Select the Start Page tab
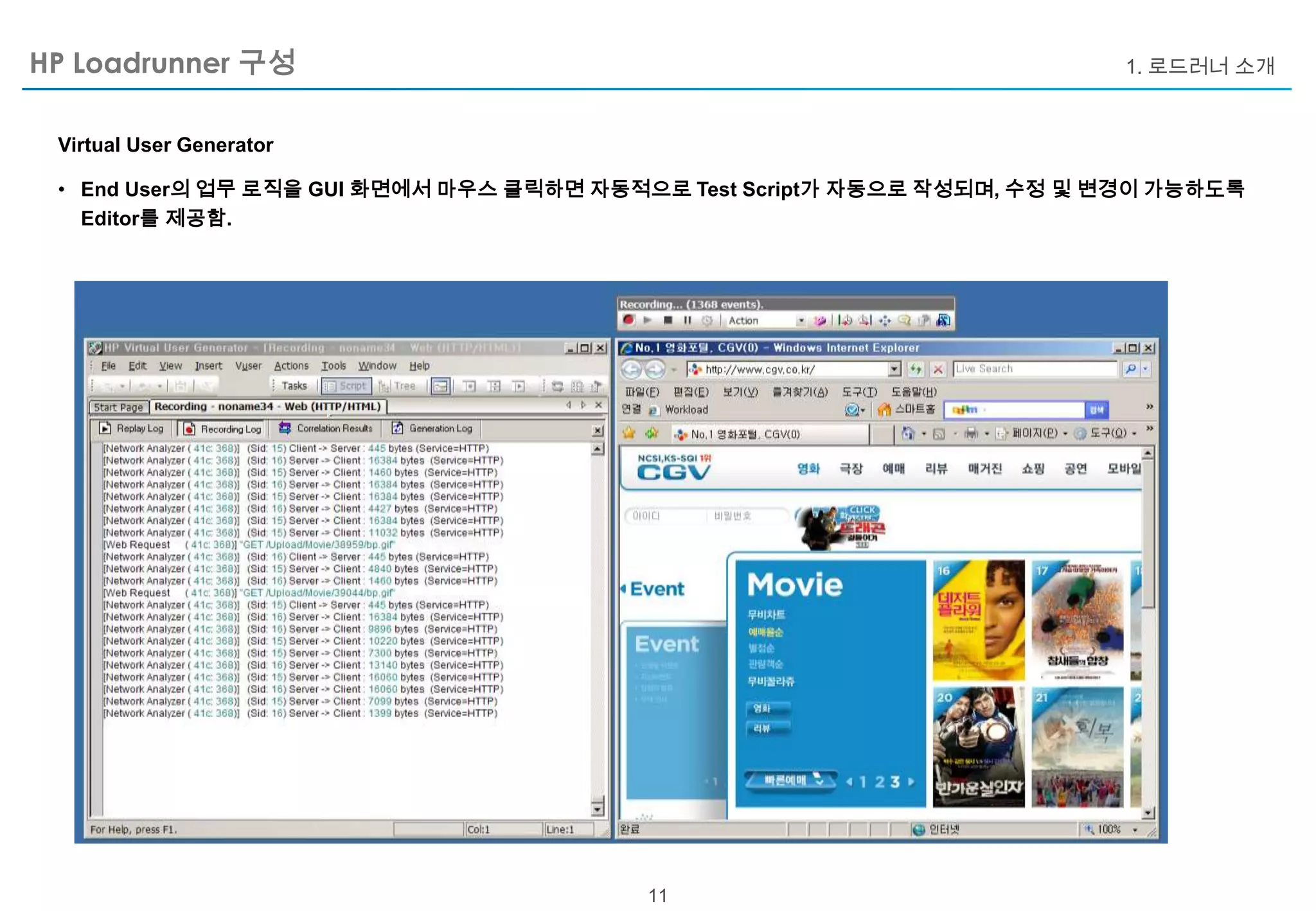 coord(118,407)
